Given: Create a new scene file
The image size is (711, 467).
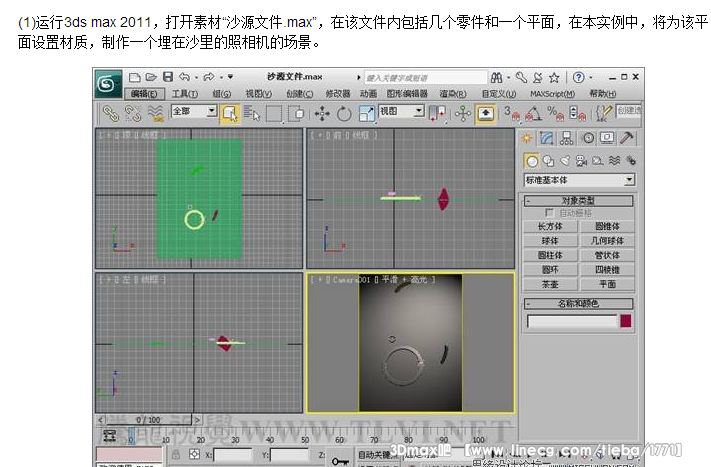Looking at the screenshot, I should tap(134, 77).
